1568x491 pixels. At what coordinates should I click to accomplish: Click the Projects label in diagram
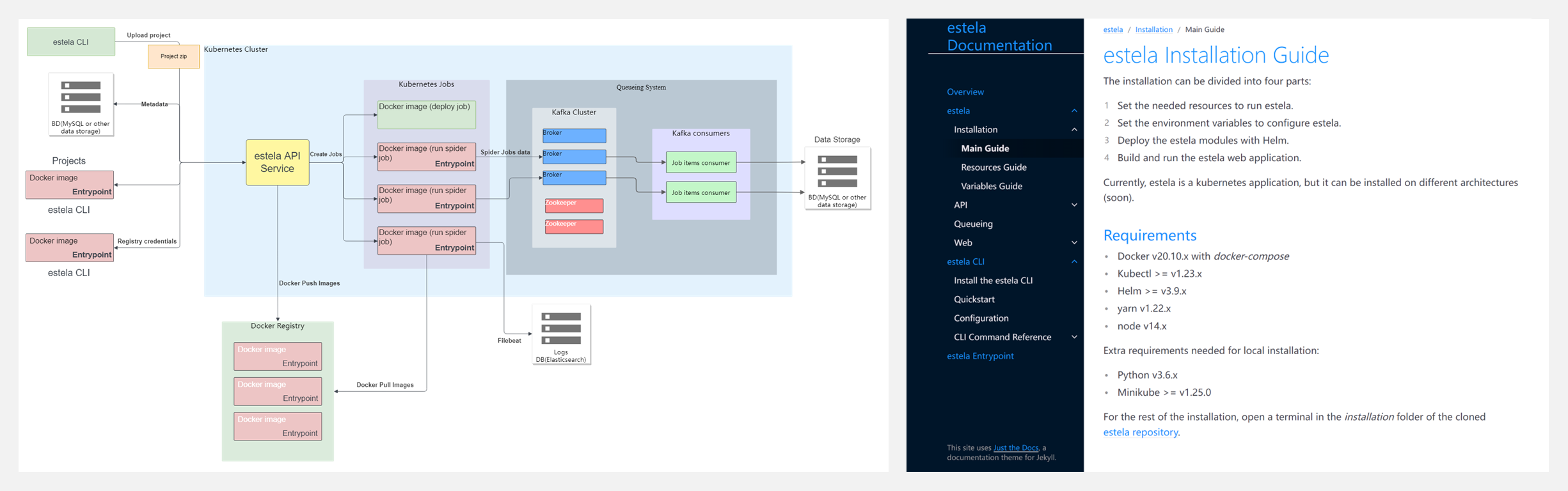(x=68, y=161)
